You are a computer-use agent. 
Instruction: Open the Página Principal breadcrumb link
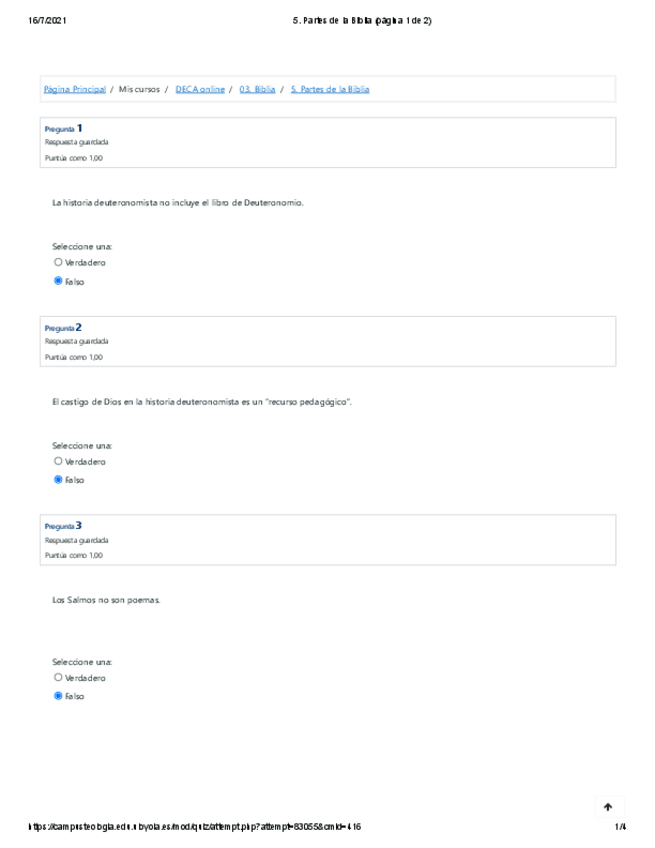(x=74, y=89)
